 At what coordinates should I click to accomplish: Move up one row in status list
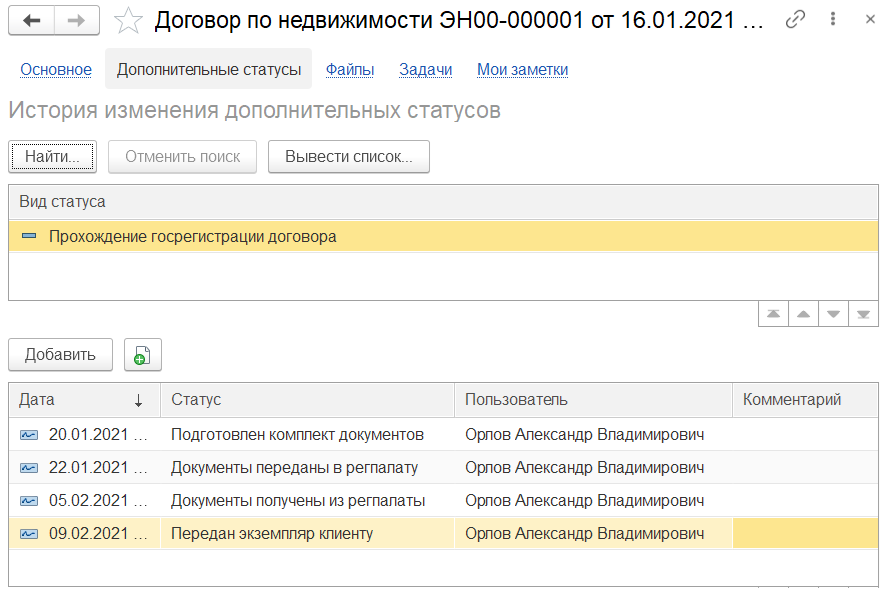coord(803,314)
